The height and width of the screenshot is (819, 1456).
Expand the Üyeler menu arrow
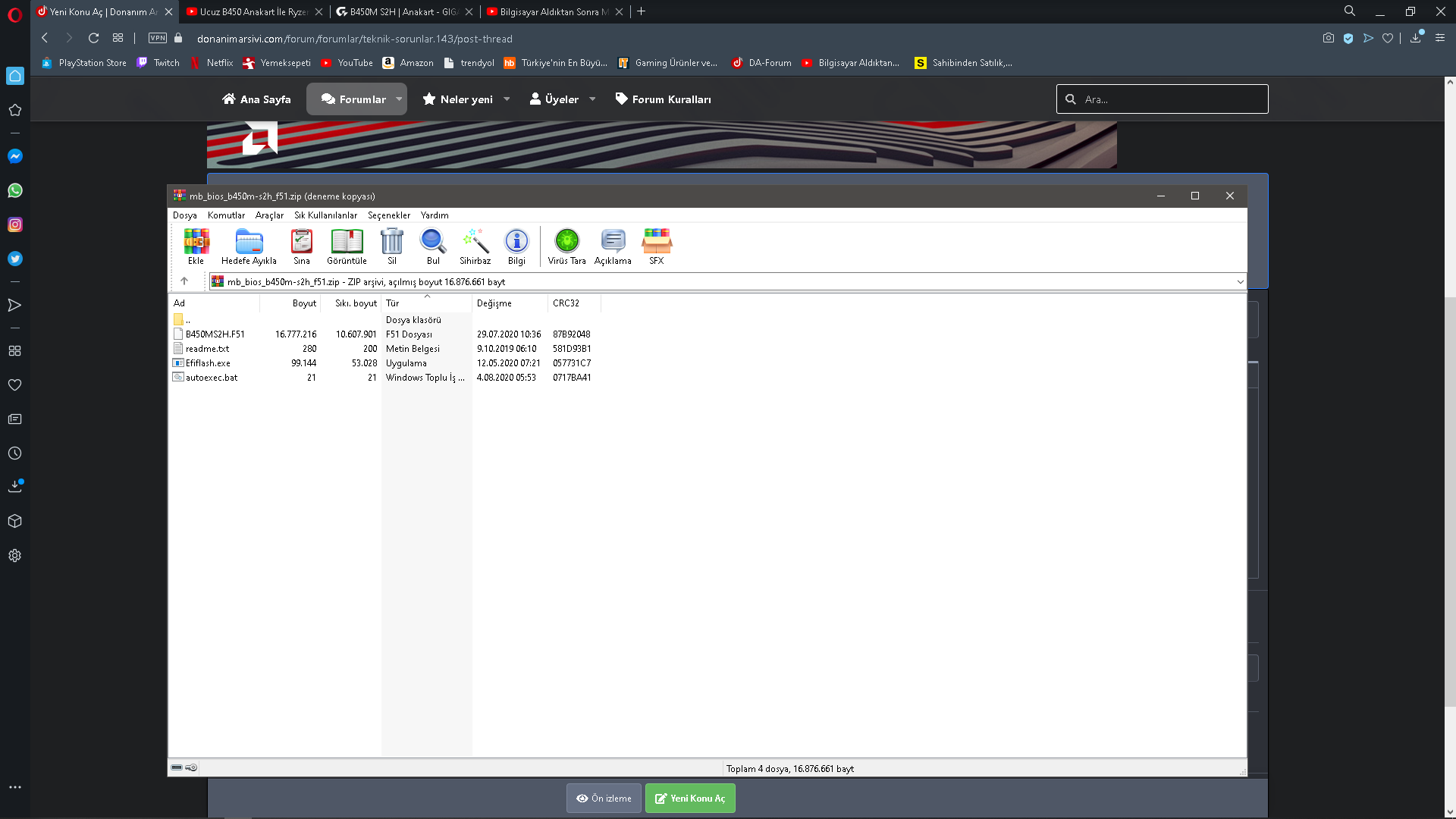point(592,99)
